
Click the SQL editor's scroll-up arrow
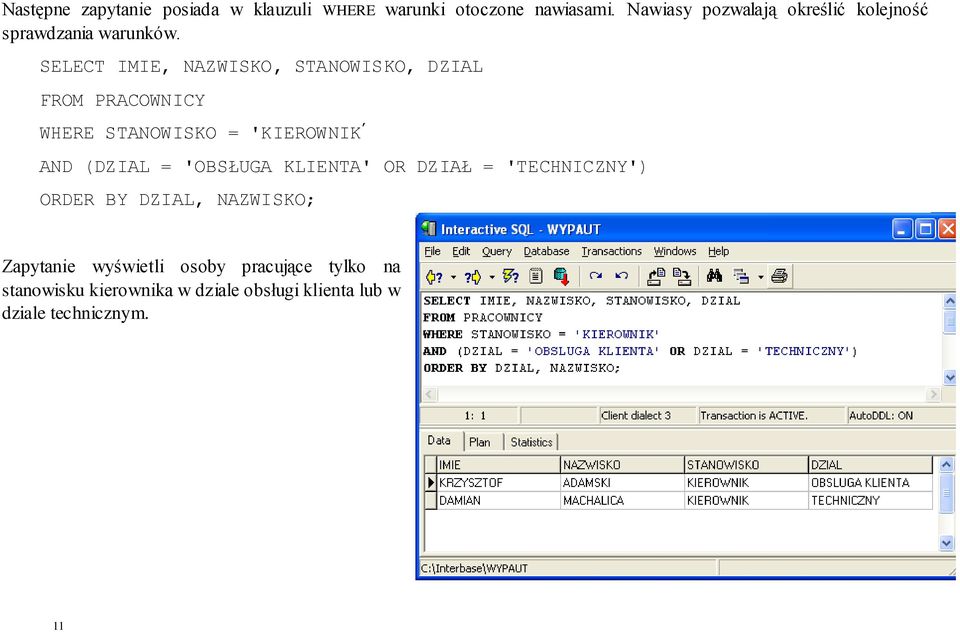[x=950, y=301]
